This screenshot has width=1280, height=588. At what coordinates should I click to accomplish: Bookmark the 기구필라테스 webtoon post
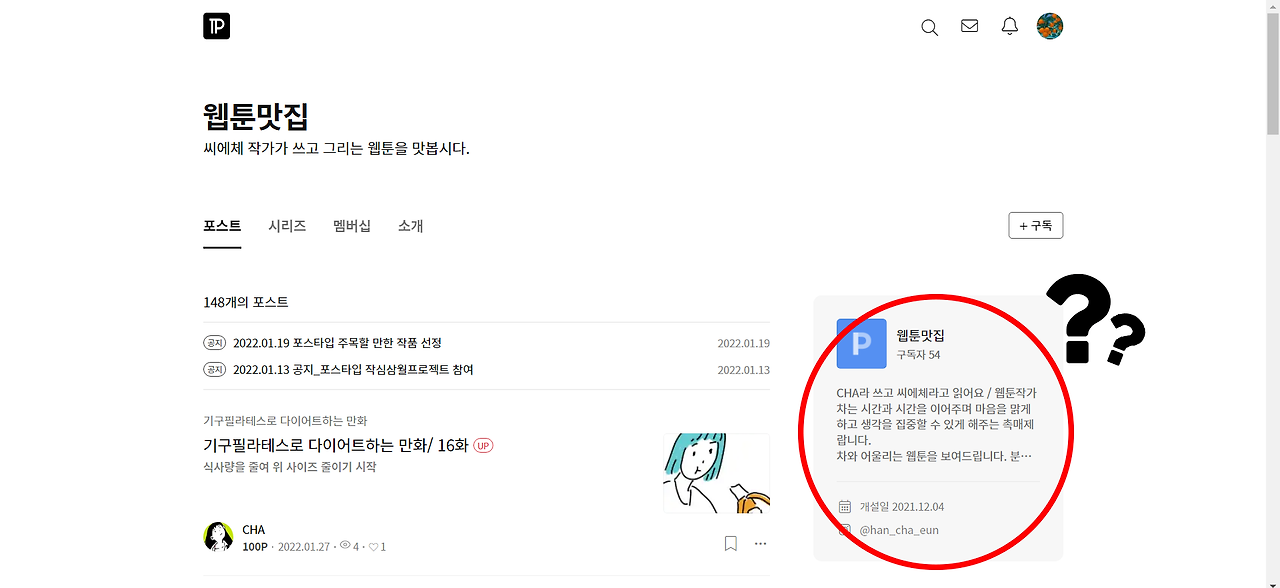point(730,543)
